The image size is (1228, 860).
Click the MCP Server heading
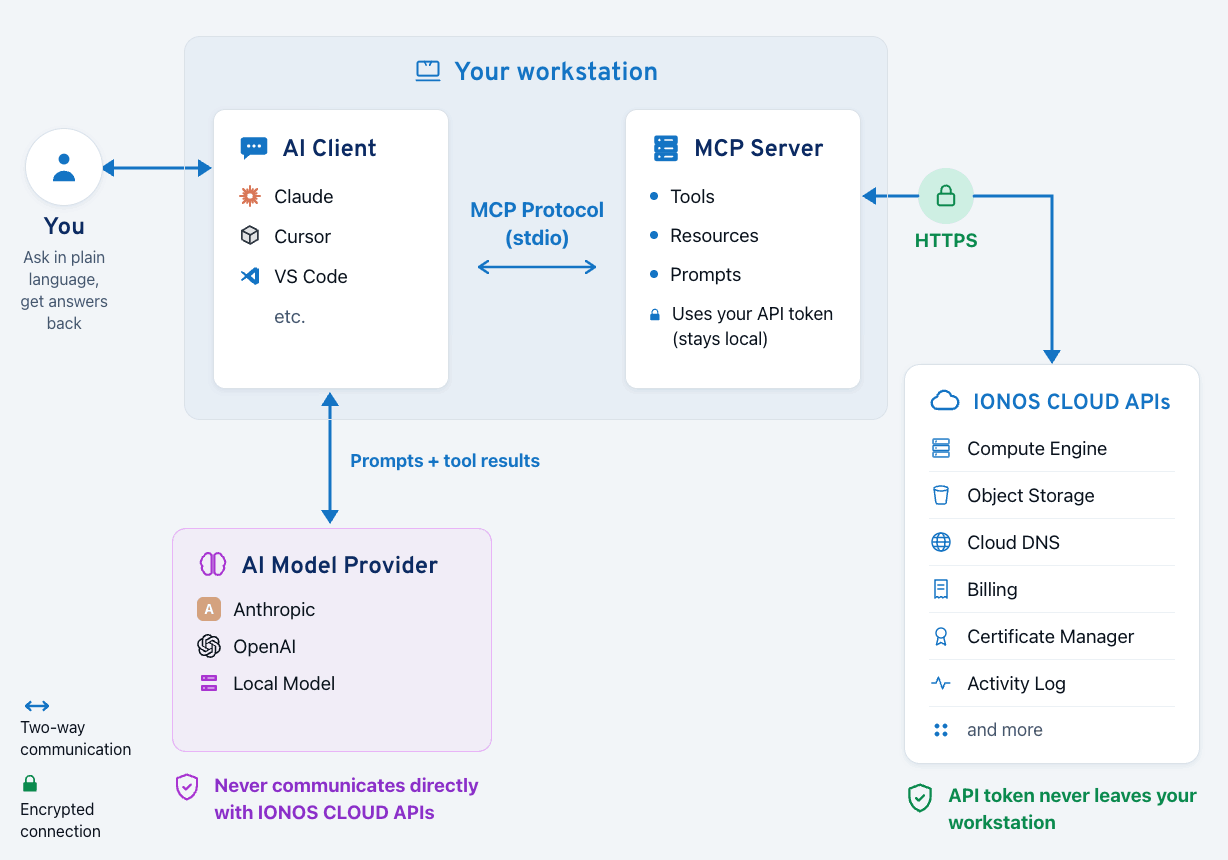coord(759,148)
